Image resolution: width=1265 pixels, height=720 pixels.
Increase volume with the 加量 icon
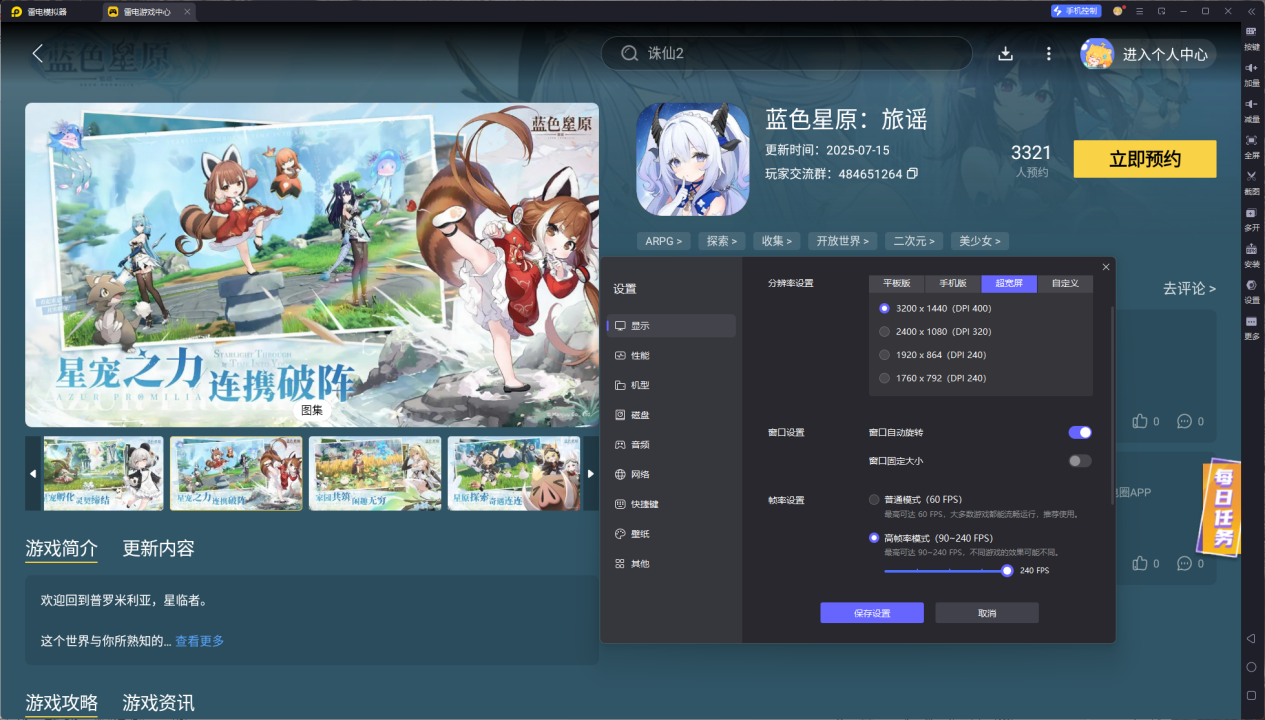1251,75
